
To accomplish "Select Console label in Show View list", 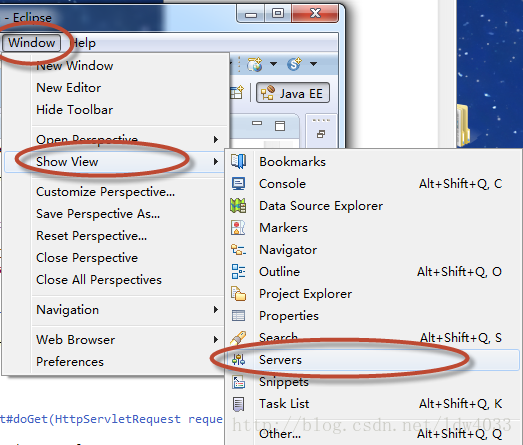I will 283,184.
